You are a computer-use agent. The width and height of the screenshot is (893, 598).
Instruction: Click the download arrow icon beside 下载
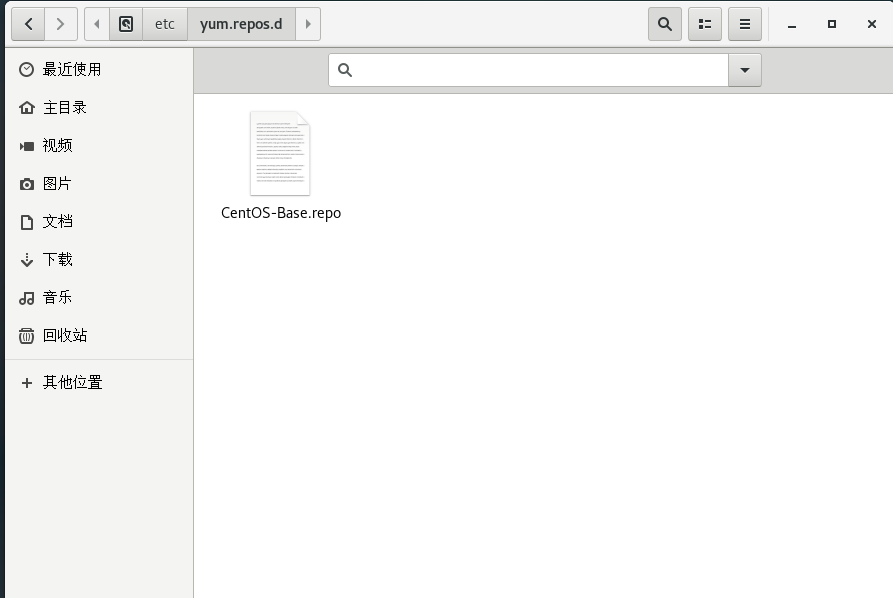click(26, 260)
